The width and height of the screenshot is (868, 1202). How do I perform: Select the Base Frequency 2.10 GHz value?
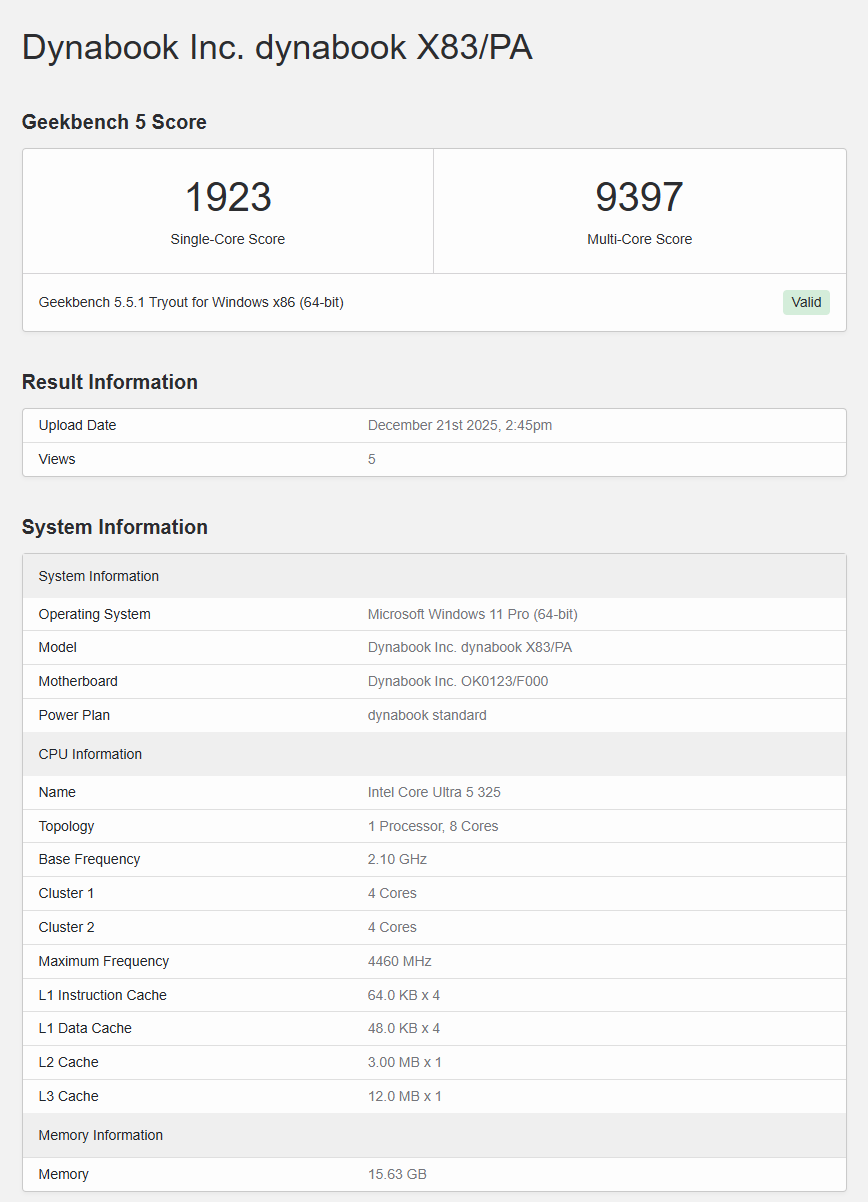tap(397, 859)
